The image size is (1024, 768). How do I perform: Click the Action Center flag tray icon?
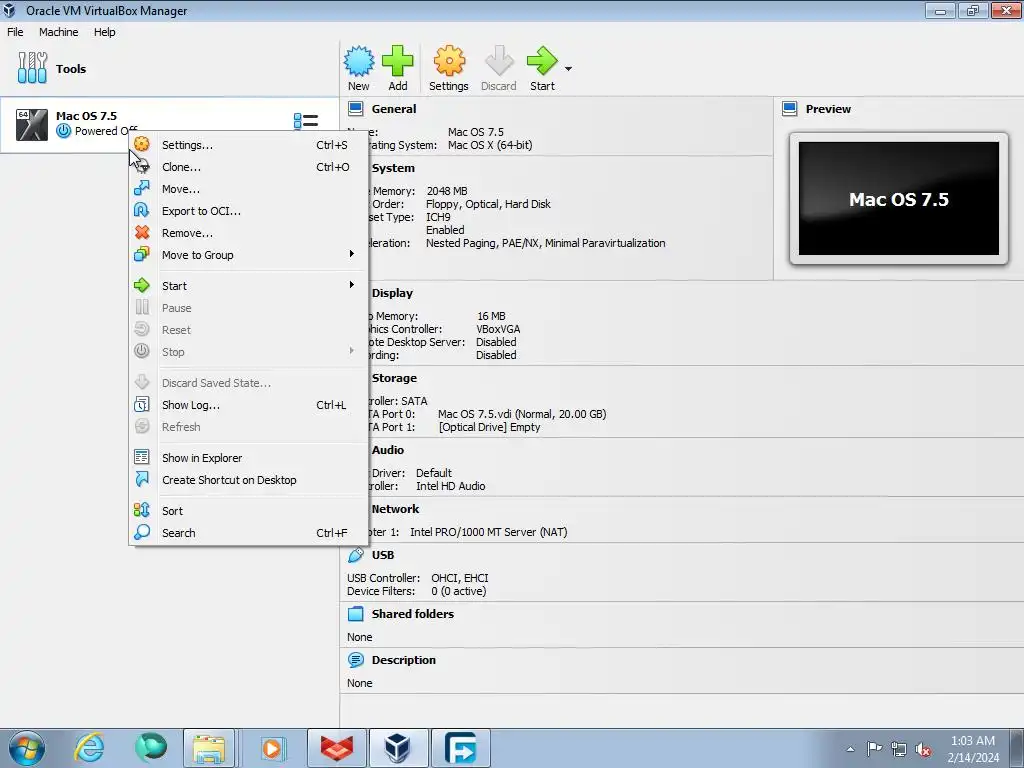pyautogui.click(x=874, y=748)
